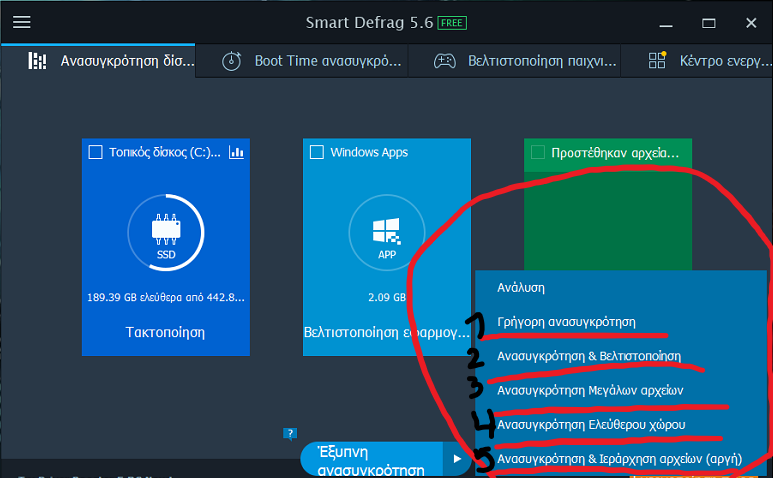Check the Windows Apps checkbox

[x=316, y=152]
